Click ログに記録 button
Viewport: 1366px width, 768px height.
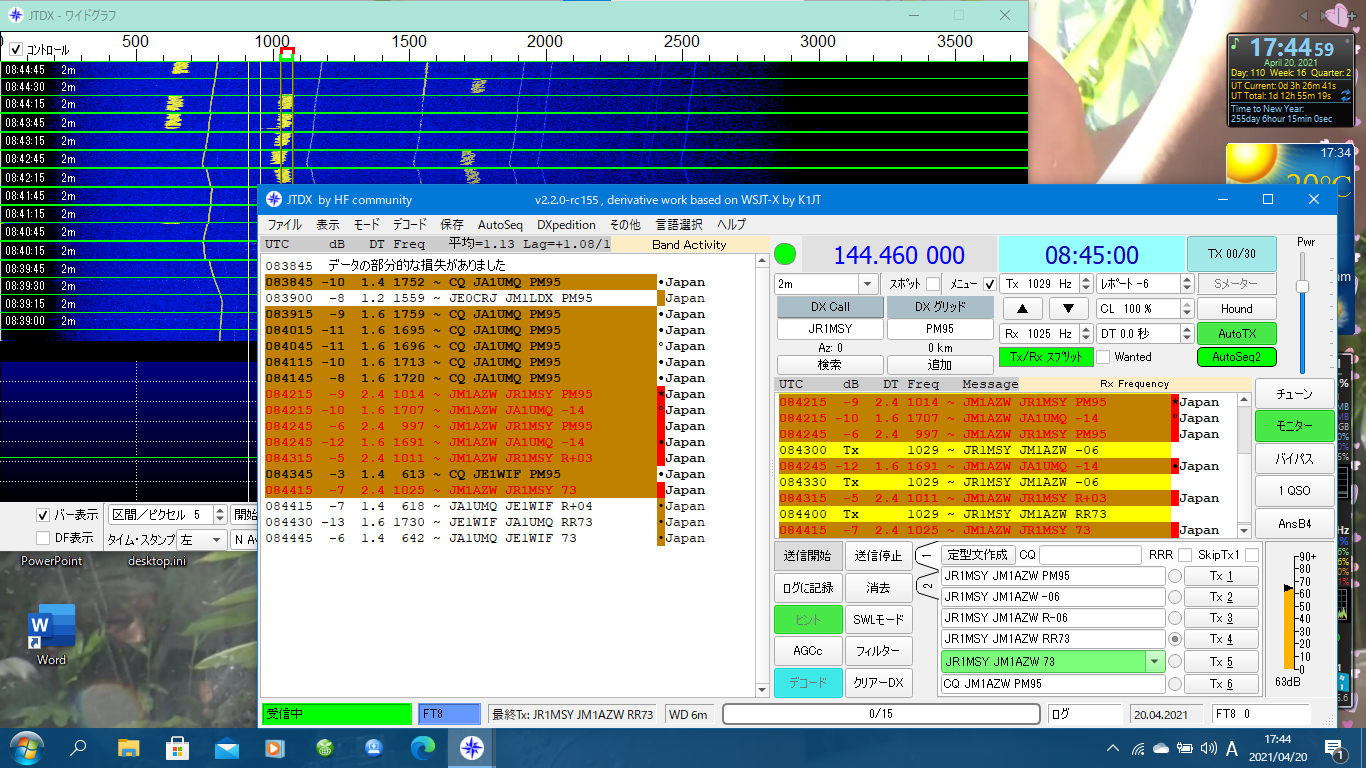(807, 588)
